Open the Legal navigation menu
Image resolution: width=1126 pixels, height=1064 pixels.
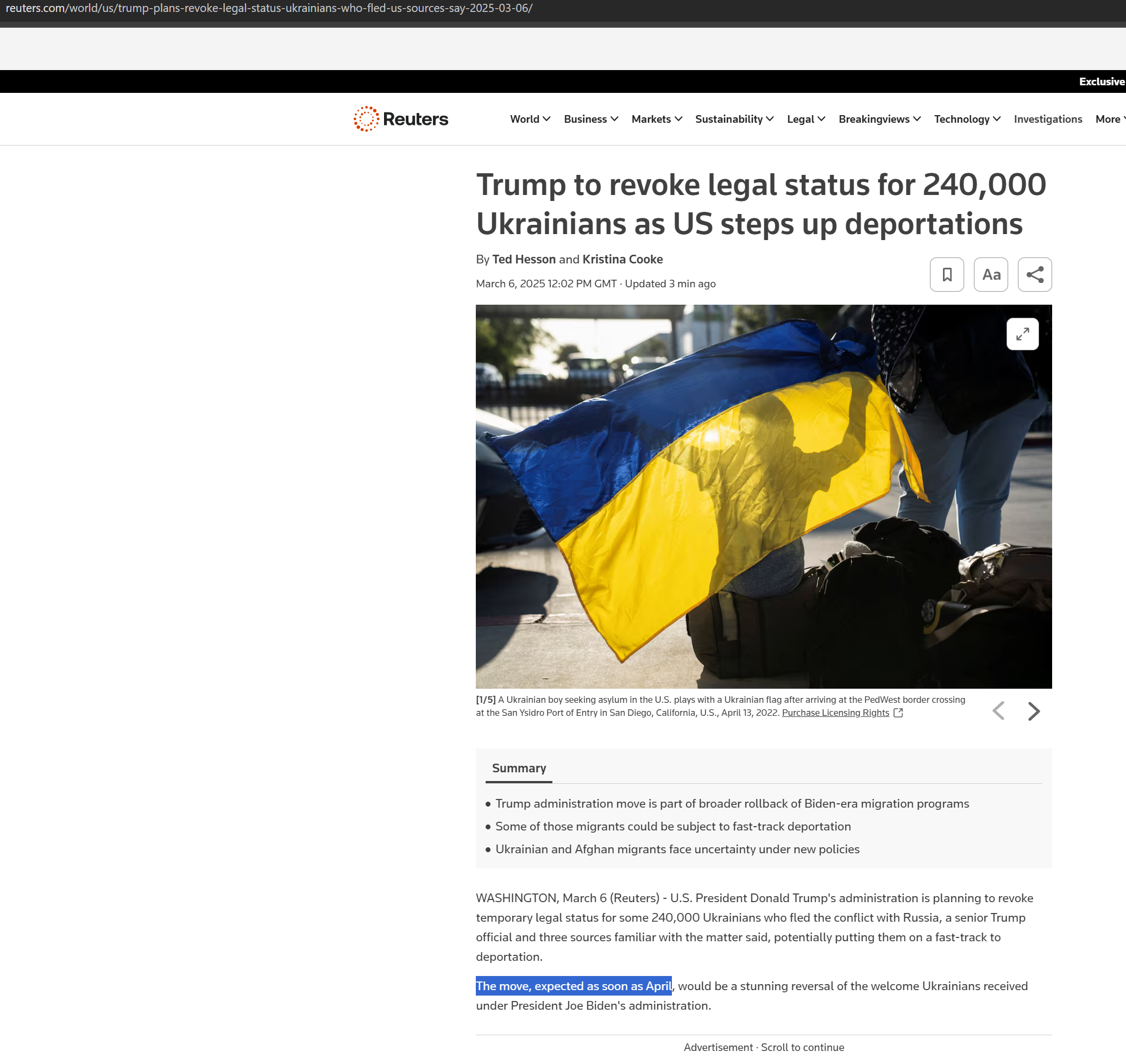click(x=806, y=119)
